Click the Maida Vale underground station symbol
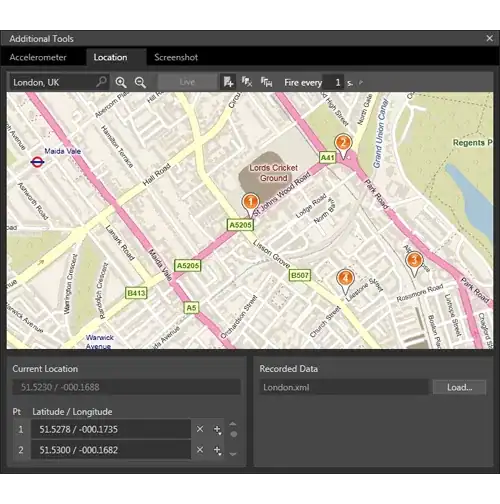 pyautogui.click(x=37, y=162)
